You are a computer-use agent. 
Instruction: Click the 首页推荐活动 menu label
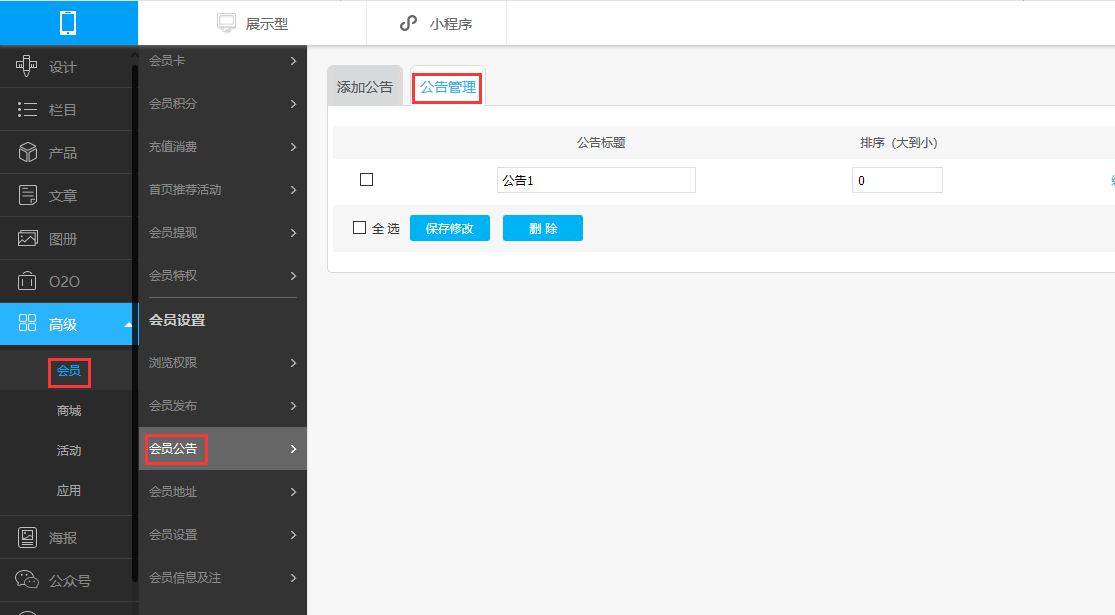(x=185, y=190)
